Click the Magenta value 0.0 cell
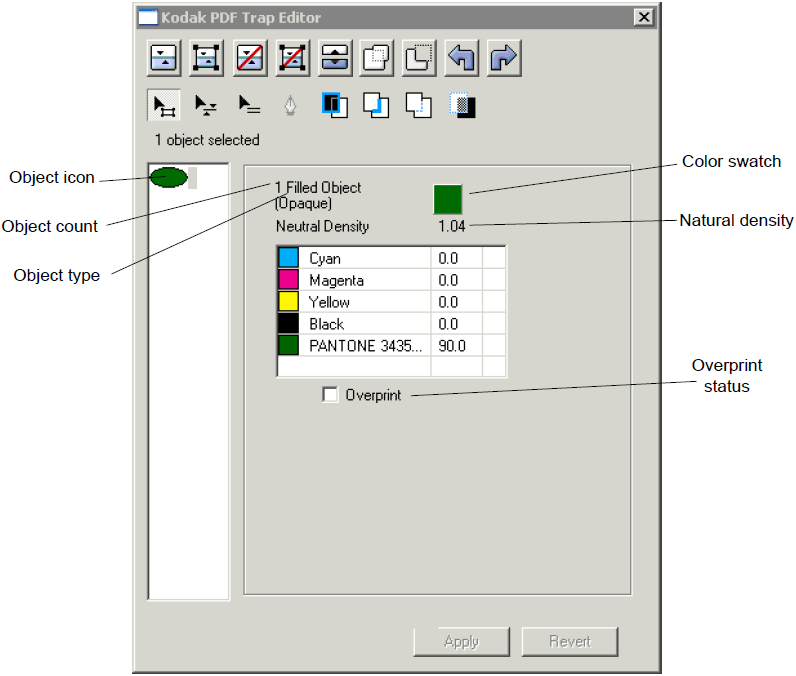 [x=455, y=281]
